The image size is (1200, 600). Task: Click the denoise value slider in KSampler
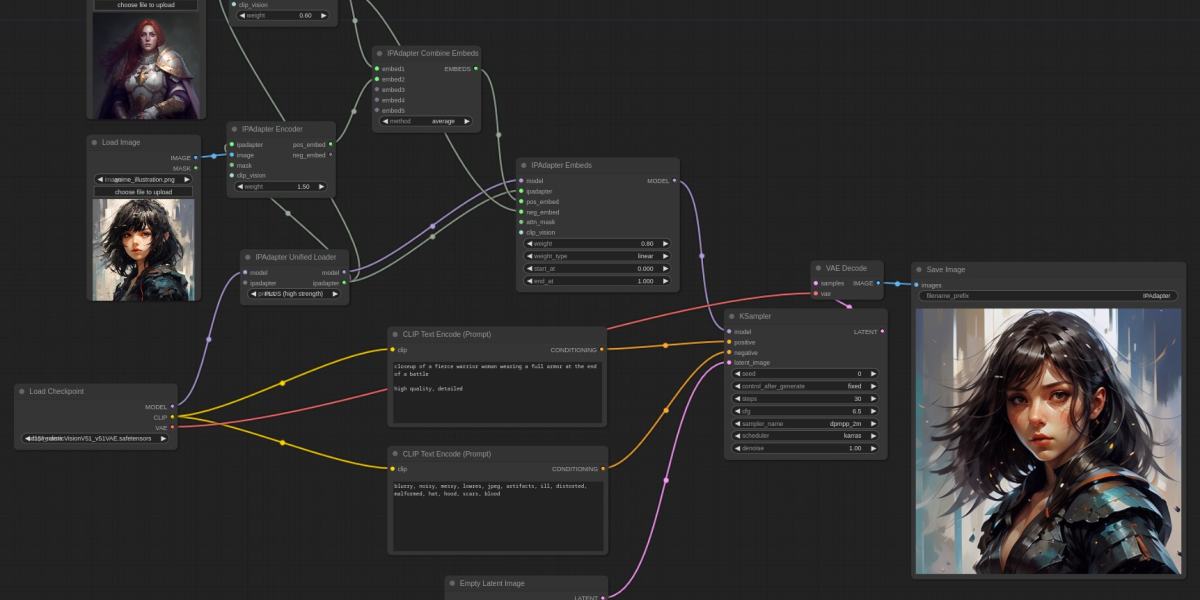coord(805,448)
